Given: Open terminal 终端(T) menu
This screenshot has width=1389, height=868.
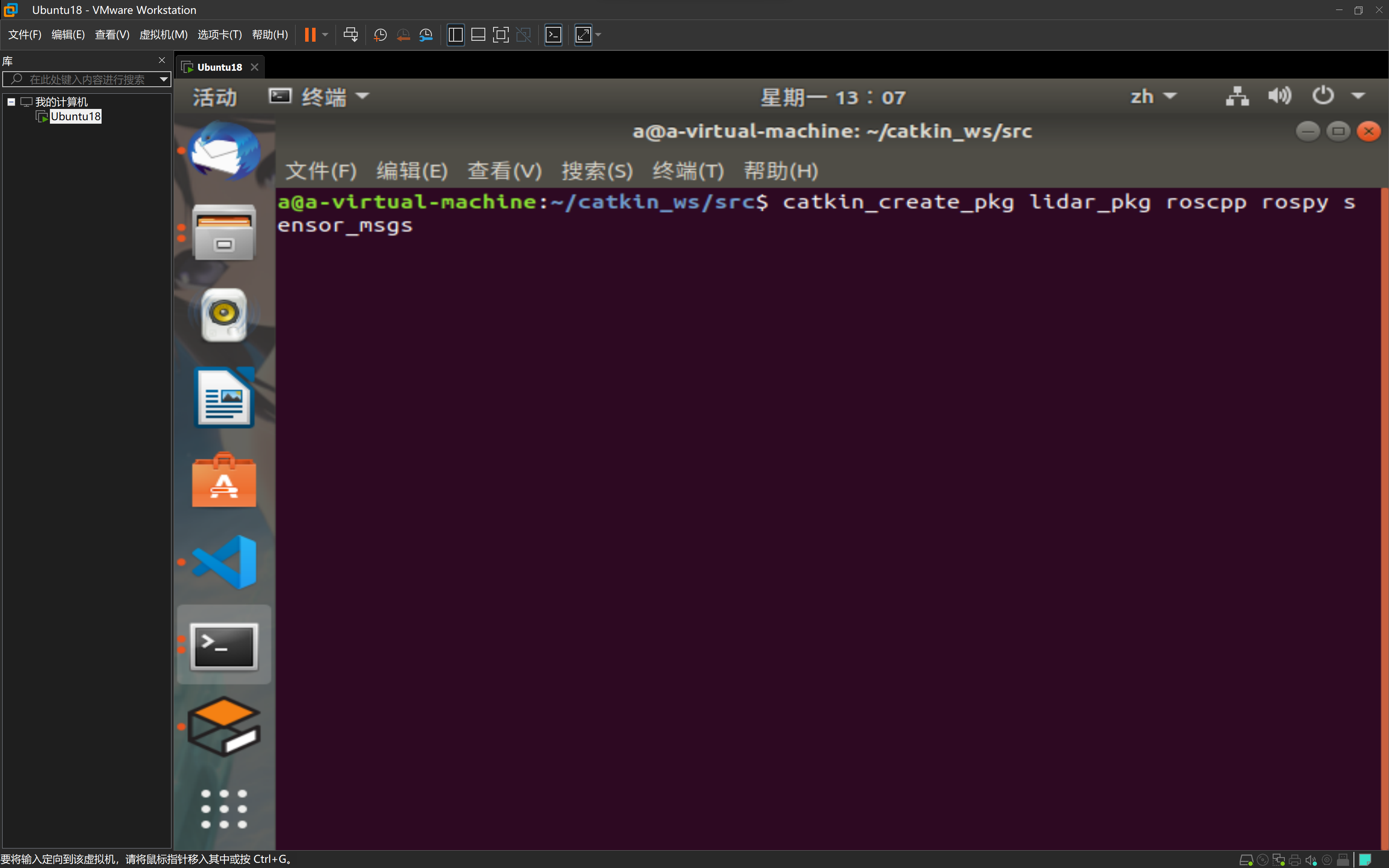Looking at the screenshot, I should (x=688, y=171).
